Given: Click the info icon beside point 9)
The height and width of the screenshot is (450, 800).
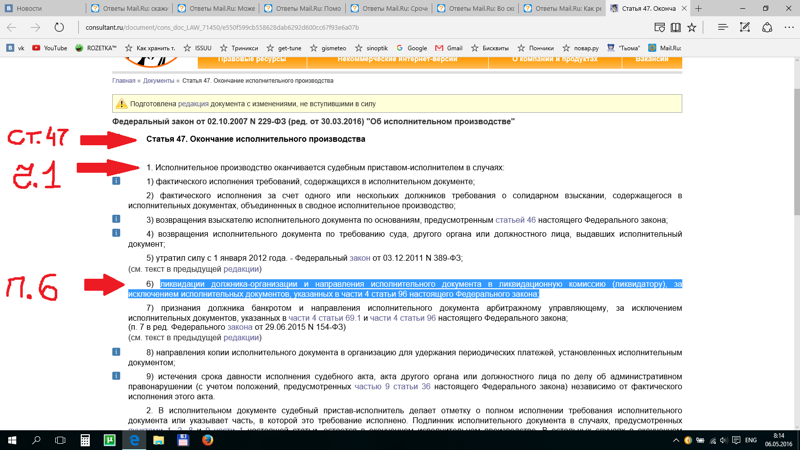Looking at the screenshot, I should coord(116,376).
